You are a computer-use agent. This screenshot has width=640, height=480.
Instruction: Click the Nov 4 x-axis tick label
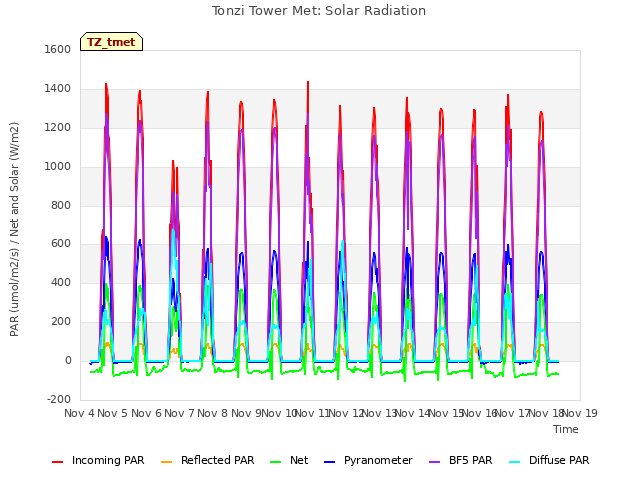click(79, 413)
